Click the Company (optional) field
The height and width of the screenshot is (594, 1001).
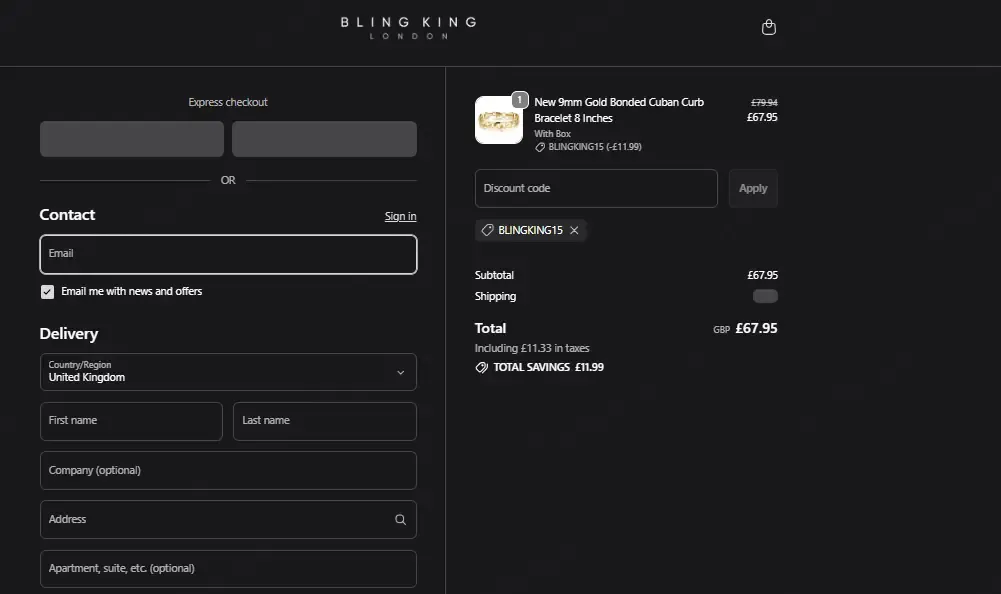(228, 471)
